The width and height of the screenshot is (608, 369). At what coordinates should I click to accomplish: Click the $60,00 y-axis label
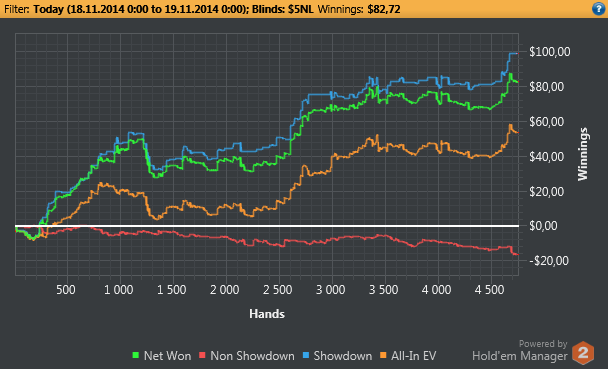[546, 121]
